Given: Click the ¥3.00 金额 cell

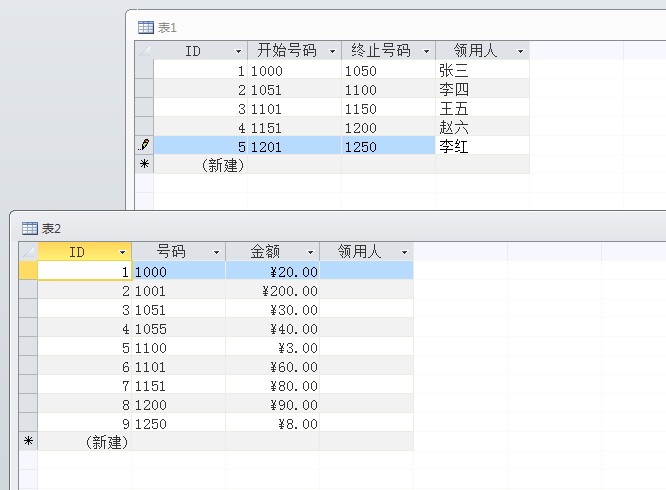Looking at the screenshot, I should (x=272, y=347).
